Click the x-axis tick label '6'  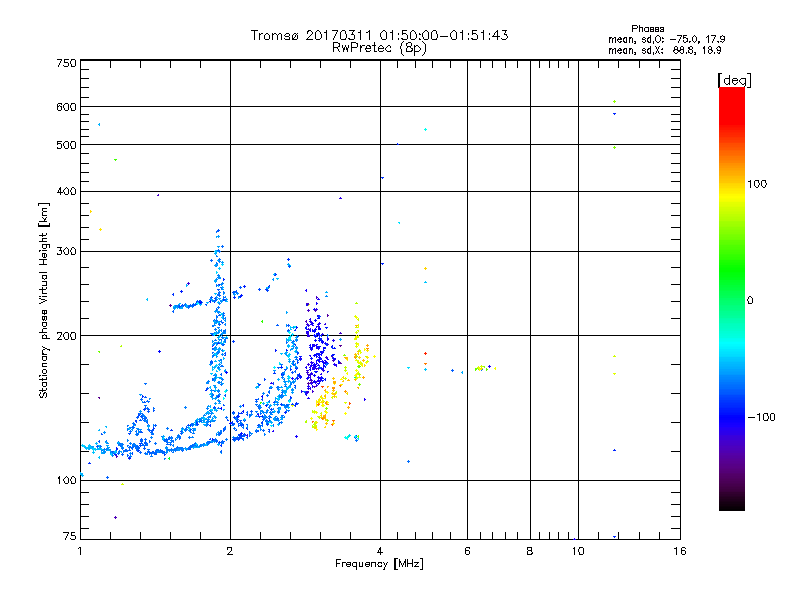tap(467, 551)
